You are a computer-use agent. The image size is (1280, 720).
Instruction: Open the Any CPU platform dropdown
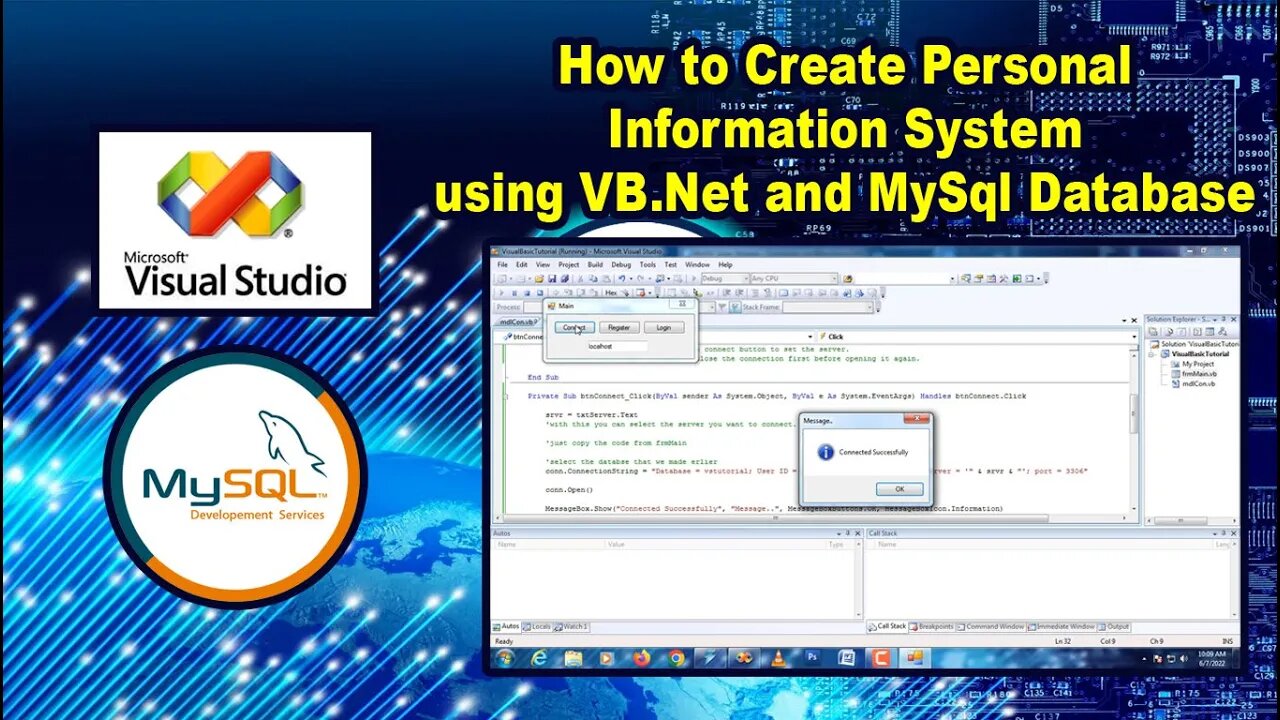pyautogui.click(x=794, y=279)
